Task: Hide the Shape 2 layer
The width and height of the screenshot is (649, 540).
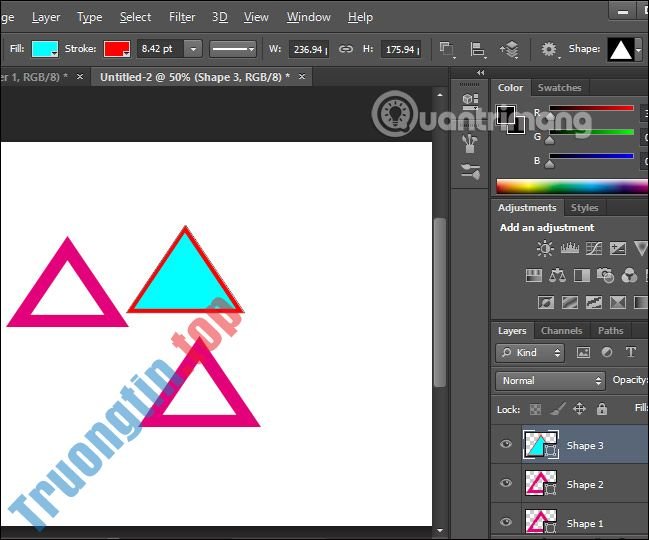Action: (505, 483)
